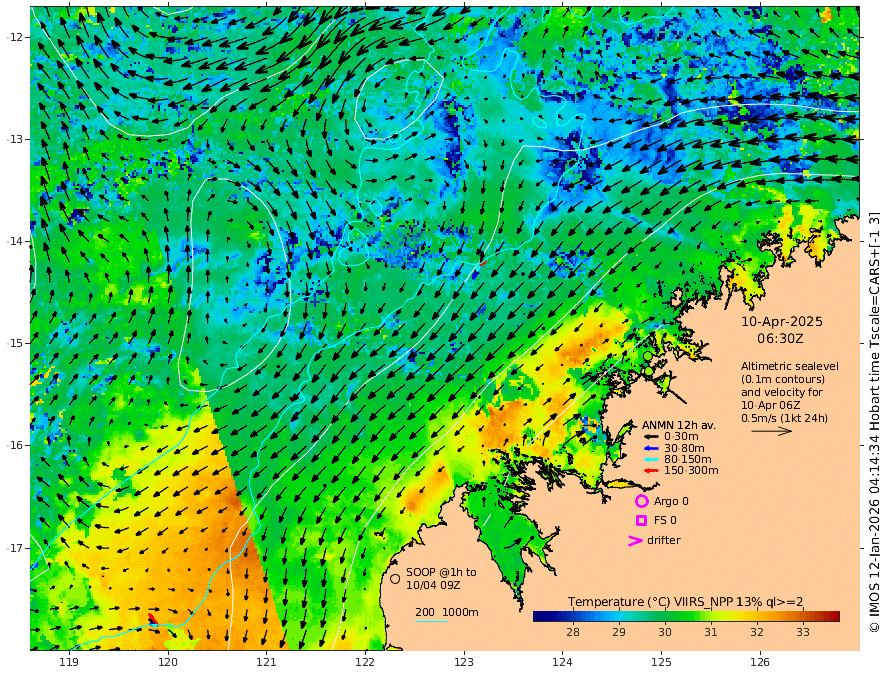Click colorbar tick label 29
This screenshot has height=680, width=880.
(x=618, y=632)
